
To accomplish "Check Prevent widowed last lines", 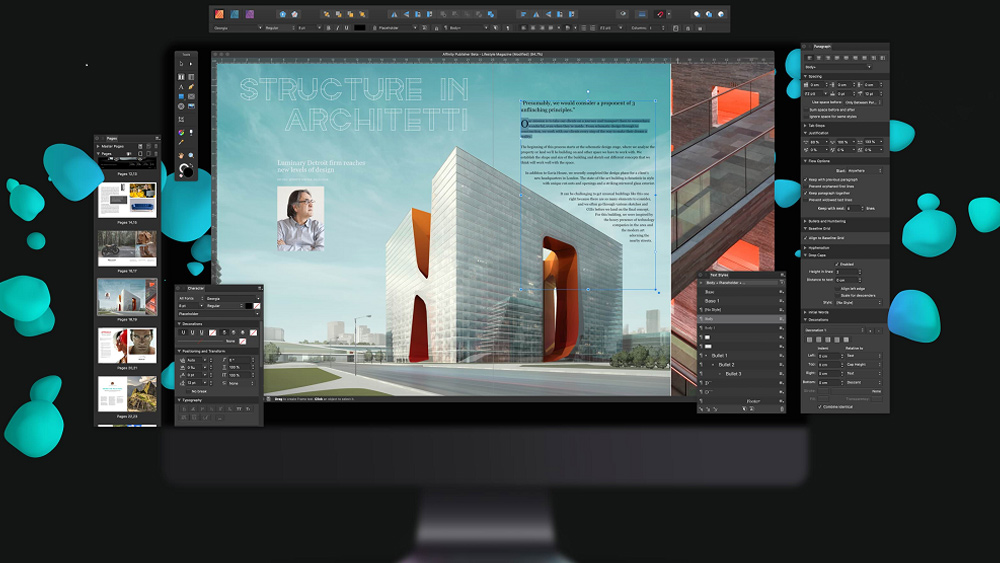I will tap(806, 200).
